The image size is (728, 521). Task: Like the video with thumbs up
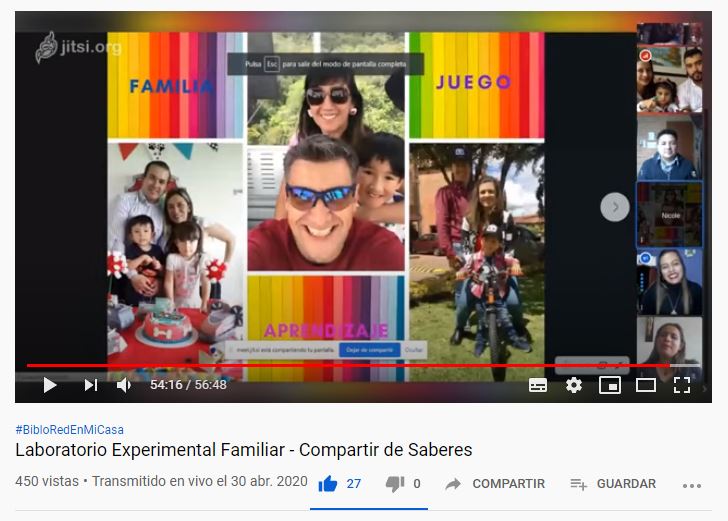coord(328,484)
